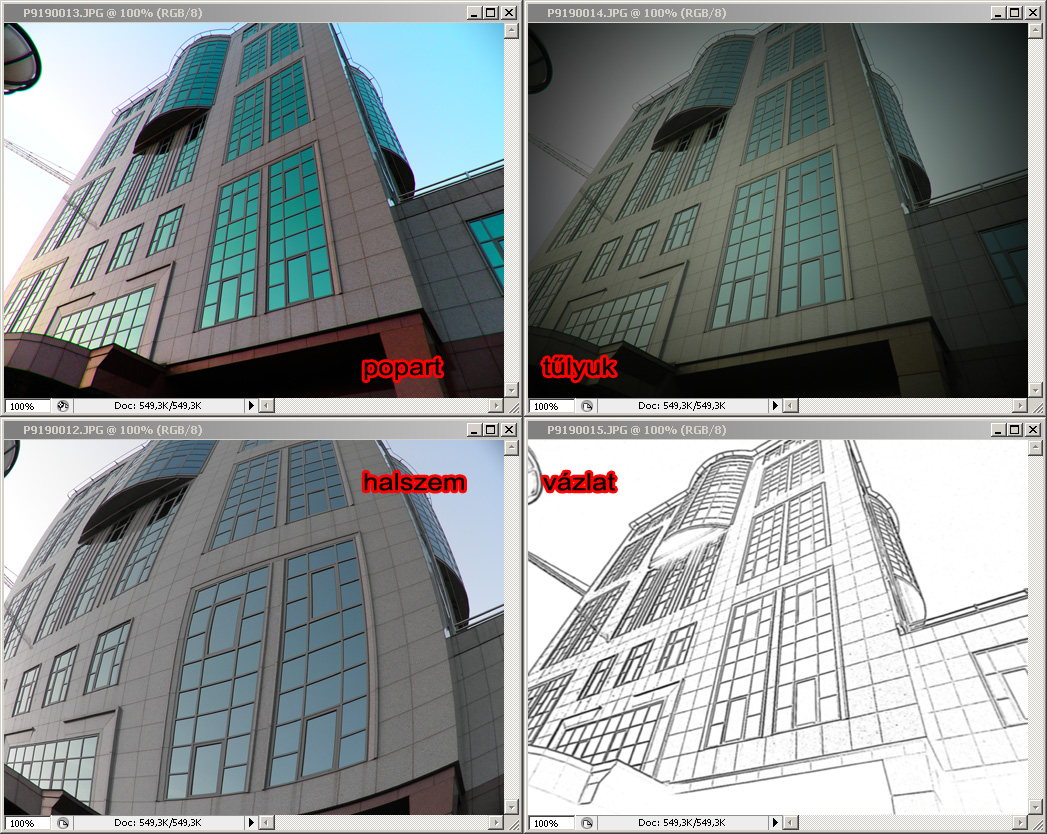Open status bar arrow menu in P9190014.JPG window

(775, 405)
